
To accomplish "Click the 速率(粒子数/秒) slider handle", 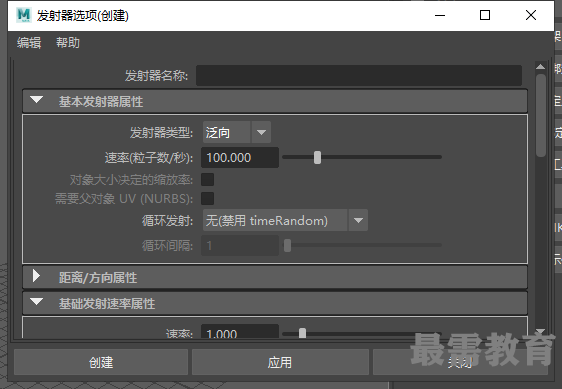I will pyautogui.click(x=317, y=157).
